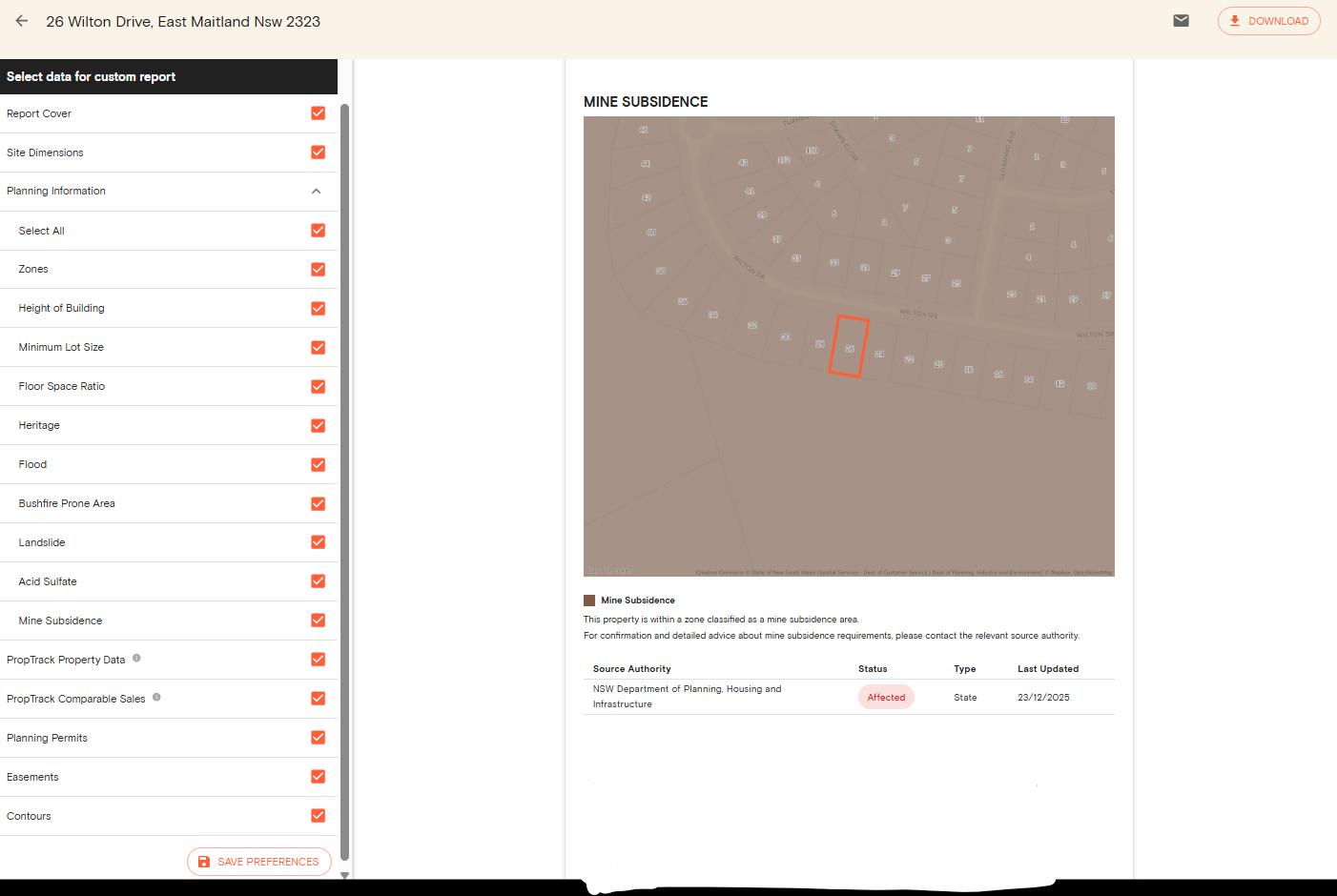Image resolution: width=1337 pixels, height=896 pixels.
Task: Toggle the Landslide checkbox
Action: (319, 542)
